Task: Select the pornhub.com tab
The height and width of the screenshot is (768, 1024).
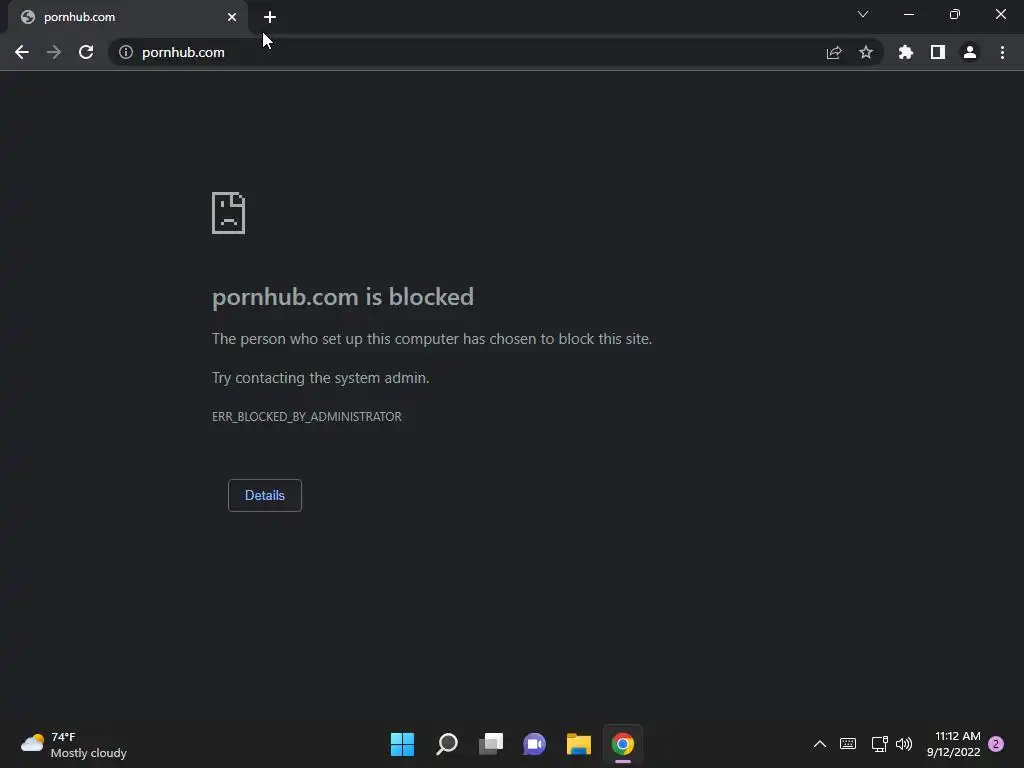Action: click(x=128, y=17)
